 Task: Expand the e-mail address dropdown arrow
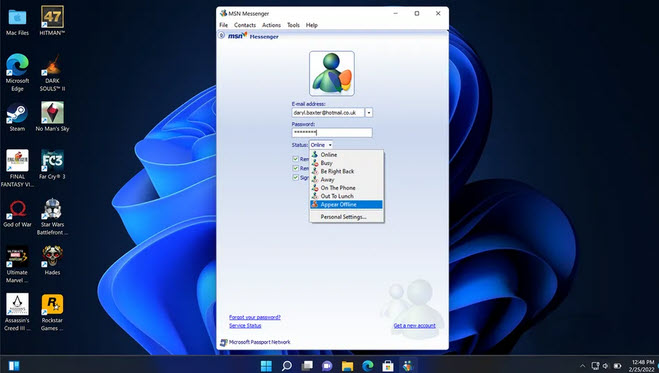click(x=369, y=113)
